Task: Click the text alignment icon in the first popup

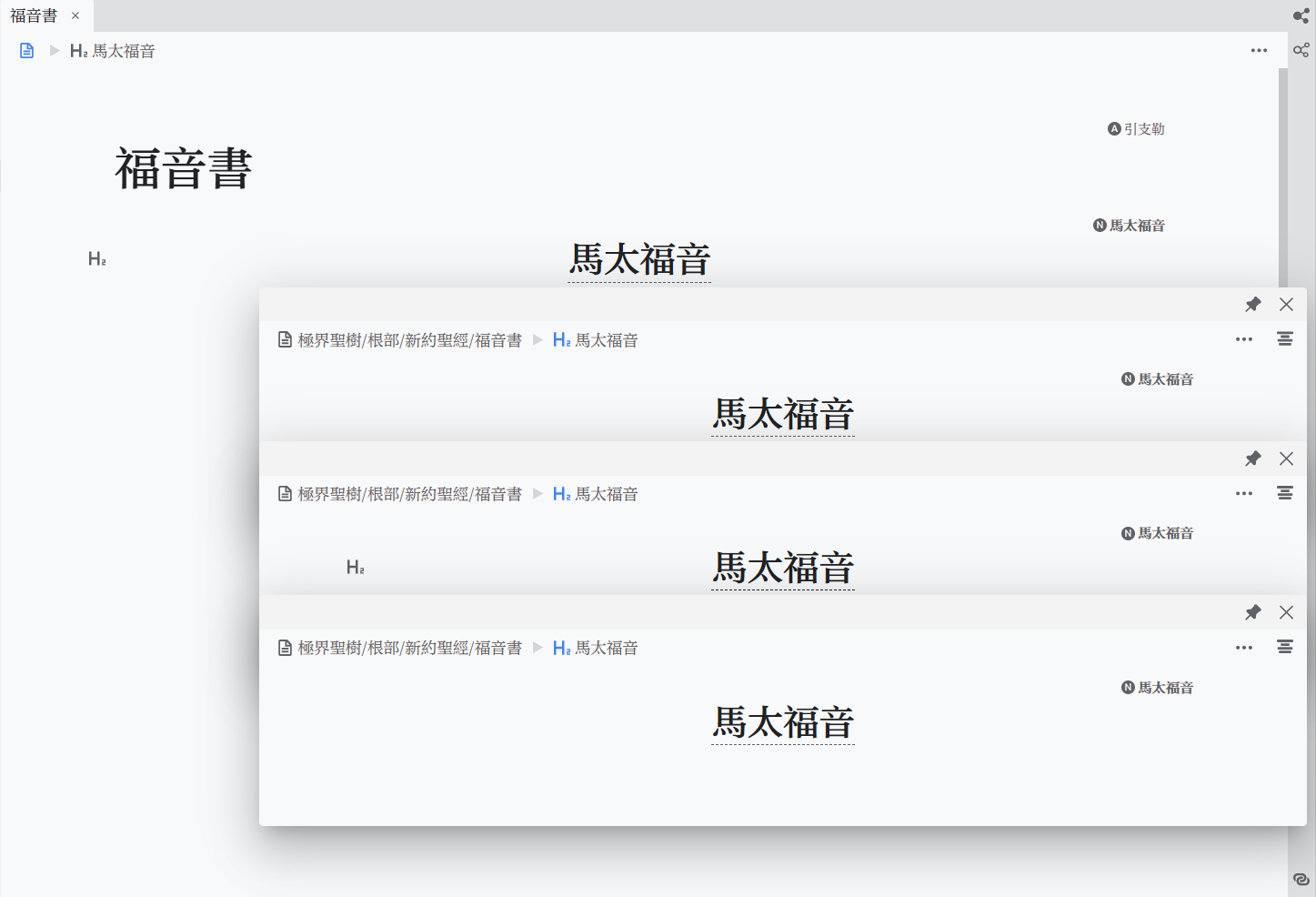Action: tap(1284, 338)
